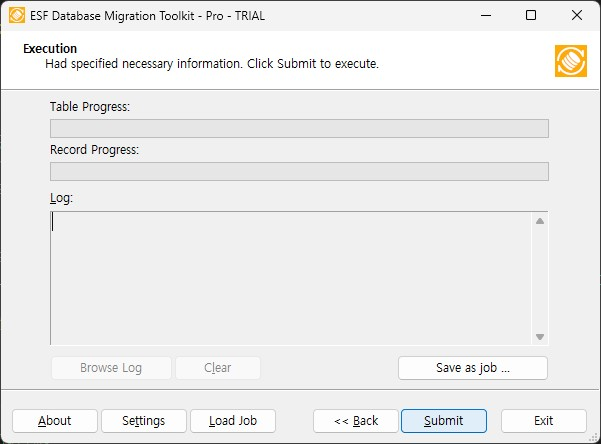Click the Clear log button

(218, 368)
